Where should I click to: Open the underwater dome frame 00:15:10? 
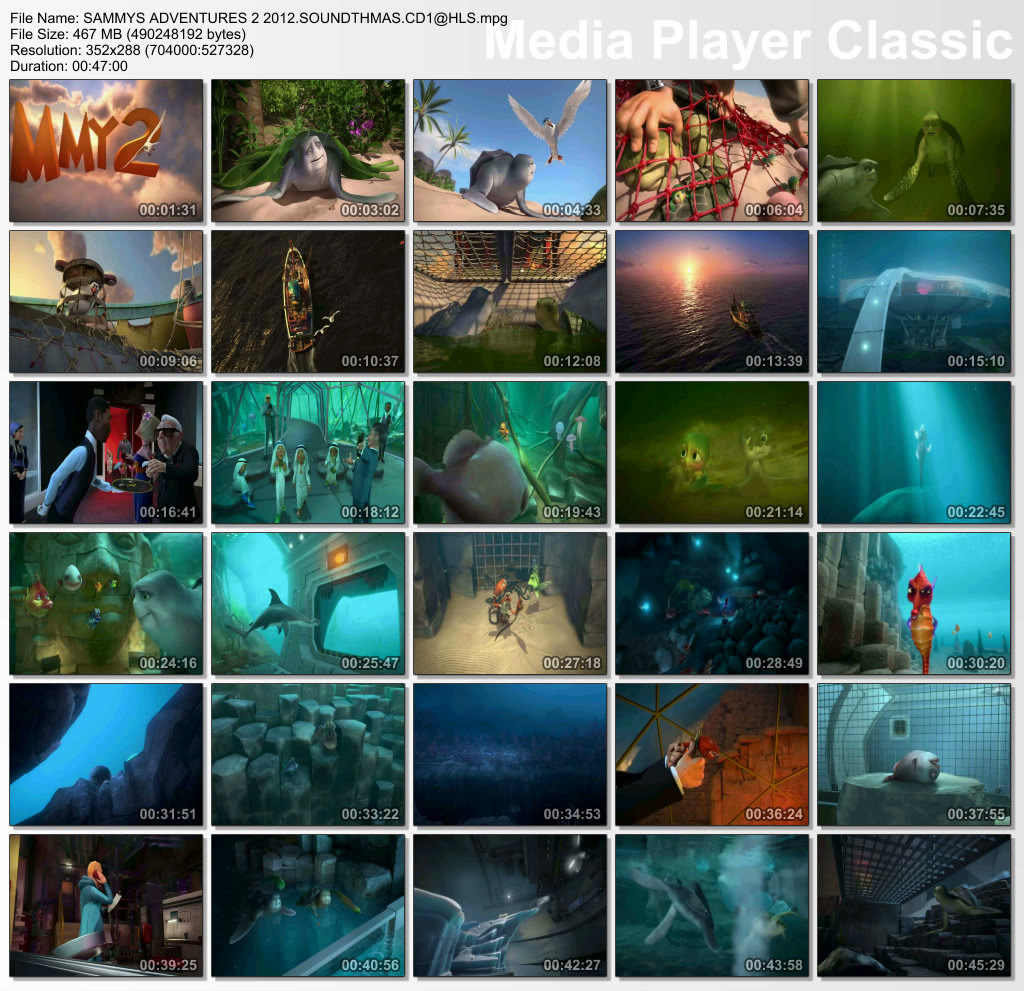click(914, 301)
